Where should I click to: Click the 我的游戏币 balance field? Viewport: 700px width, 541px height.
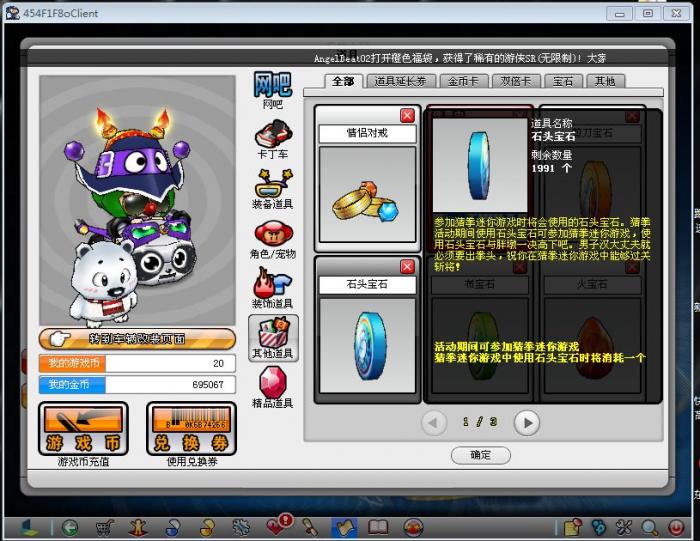[137, 363]
